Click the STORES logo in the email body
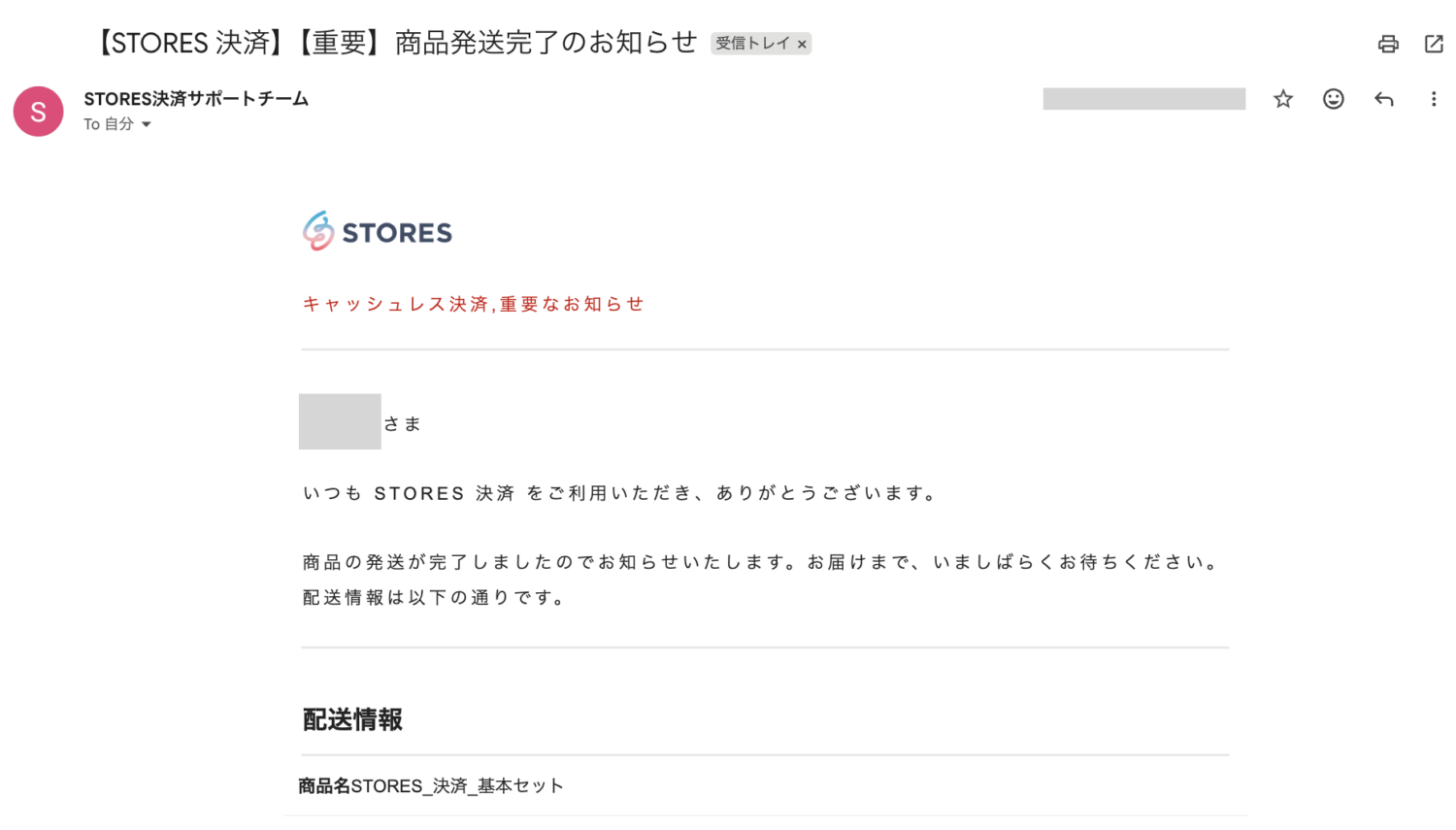 coord(377,231)
